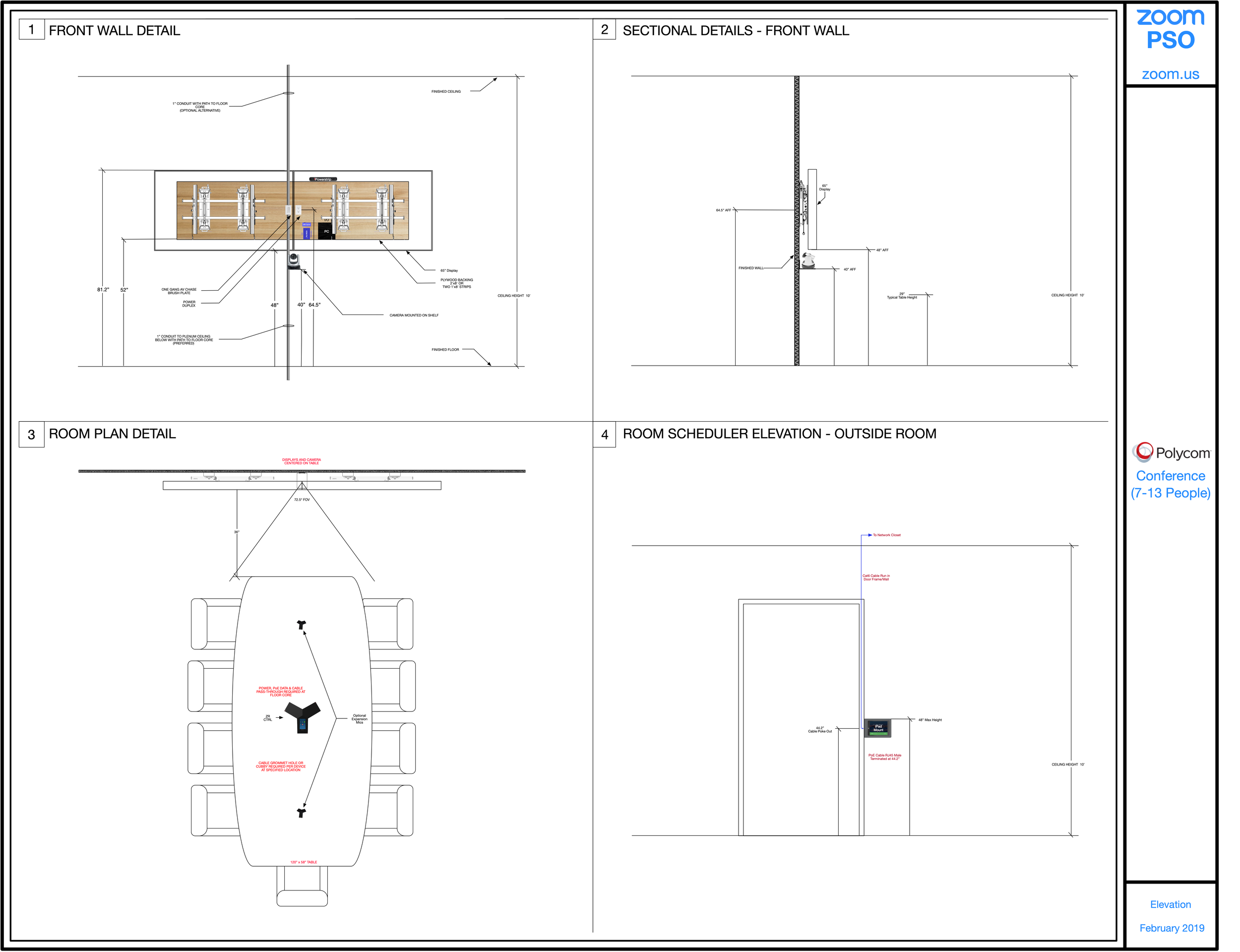Select the FINISHED CEILING label
1240x952 pixels.
pyautogui.click(x=446, y=91)
